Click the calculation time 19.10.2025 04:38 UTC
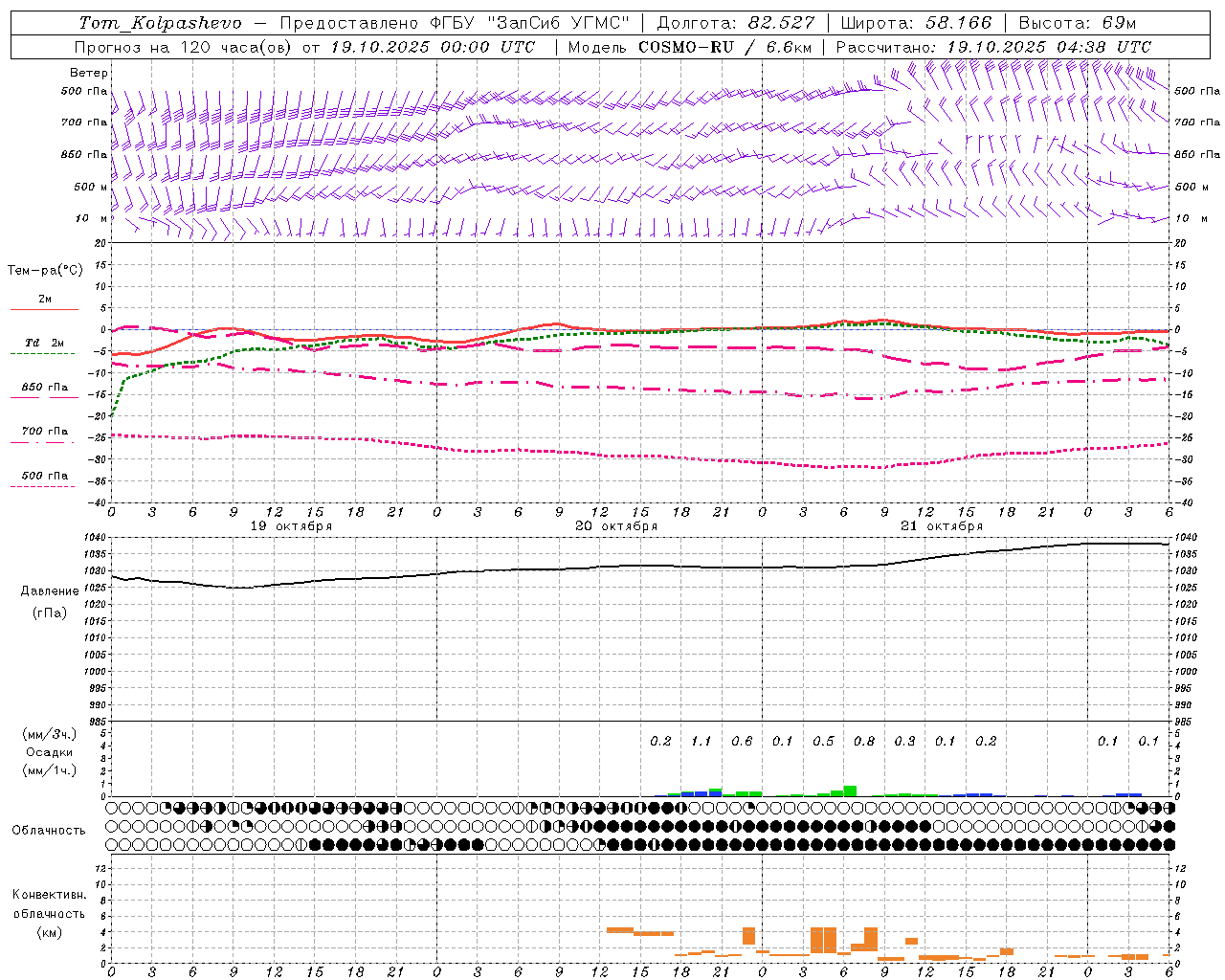Screen dimensions: 1225x980 tap(1049, 46)
